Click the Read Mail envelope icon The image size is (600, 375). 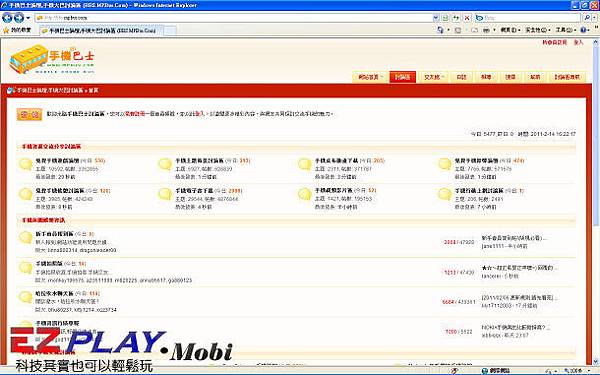pos(475,30)
